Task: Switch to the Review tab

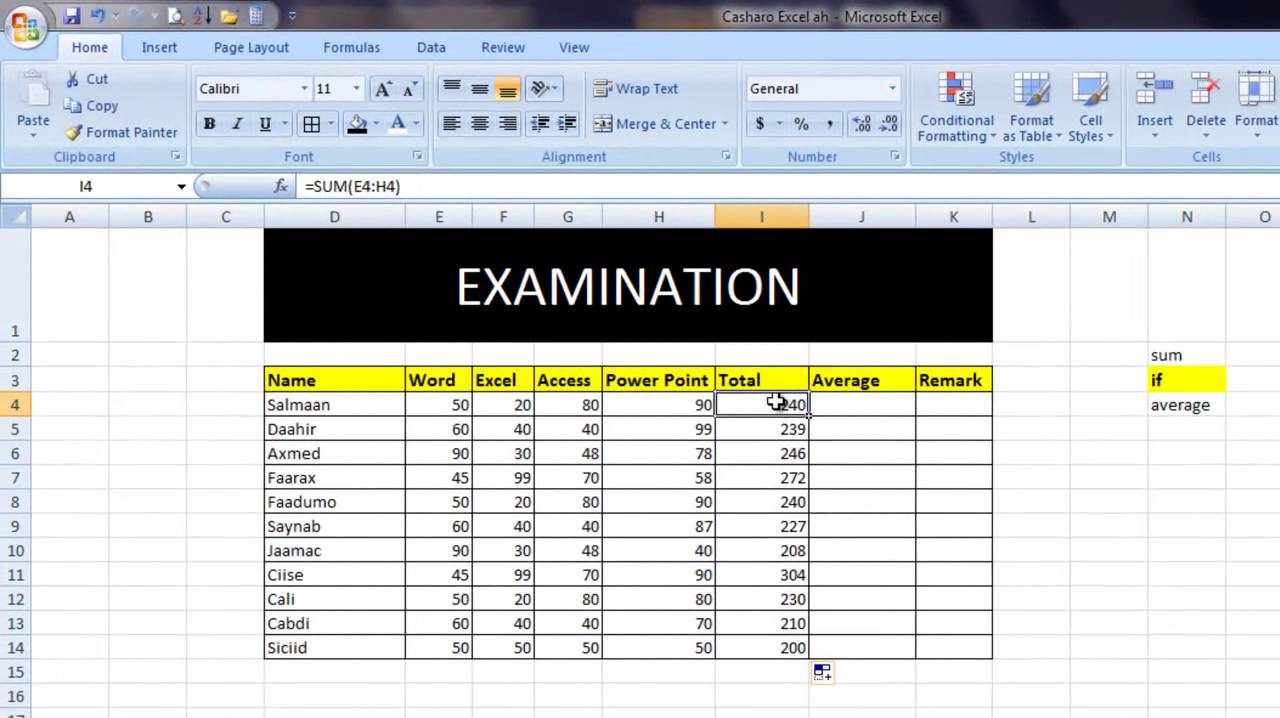Action: pos(503,47)
